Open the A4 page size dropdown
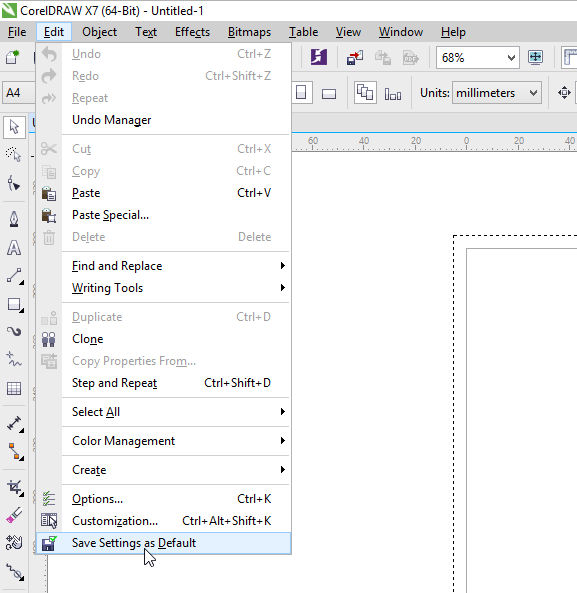Viewport: 577px width, 593px height. pyautogui.click(x=19, y=93)
